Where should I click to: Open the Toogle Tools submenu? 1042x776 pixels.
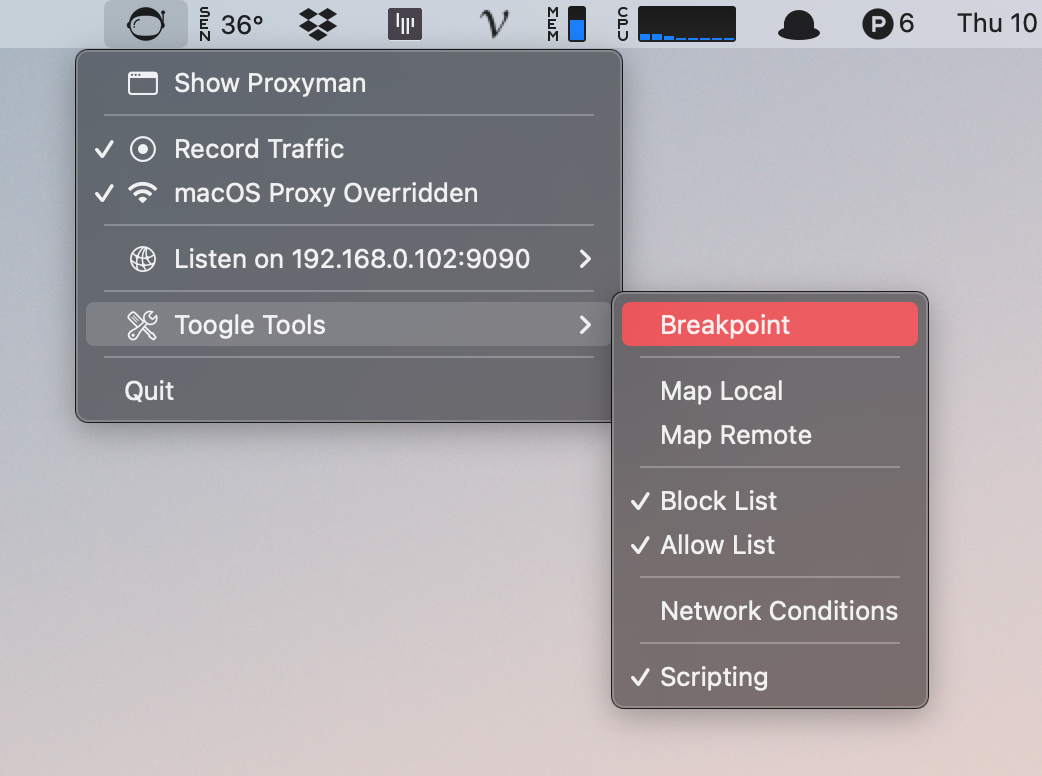(x=250, y=324)
